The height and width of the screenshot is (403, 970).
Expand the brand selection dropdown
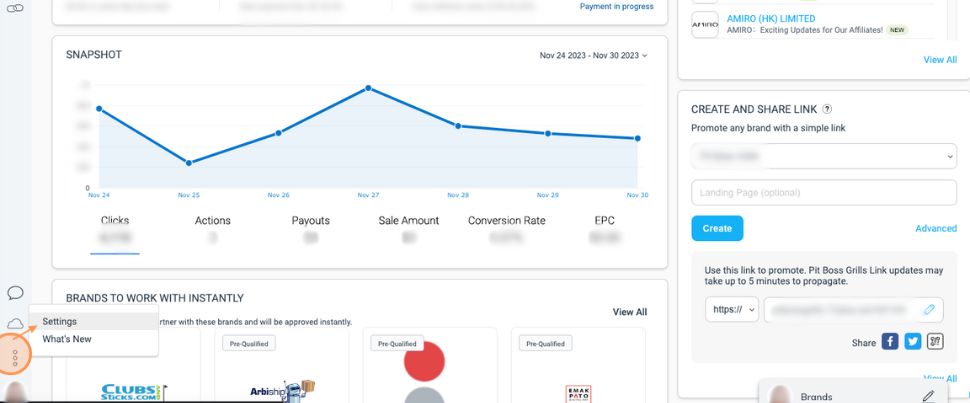823,157
